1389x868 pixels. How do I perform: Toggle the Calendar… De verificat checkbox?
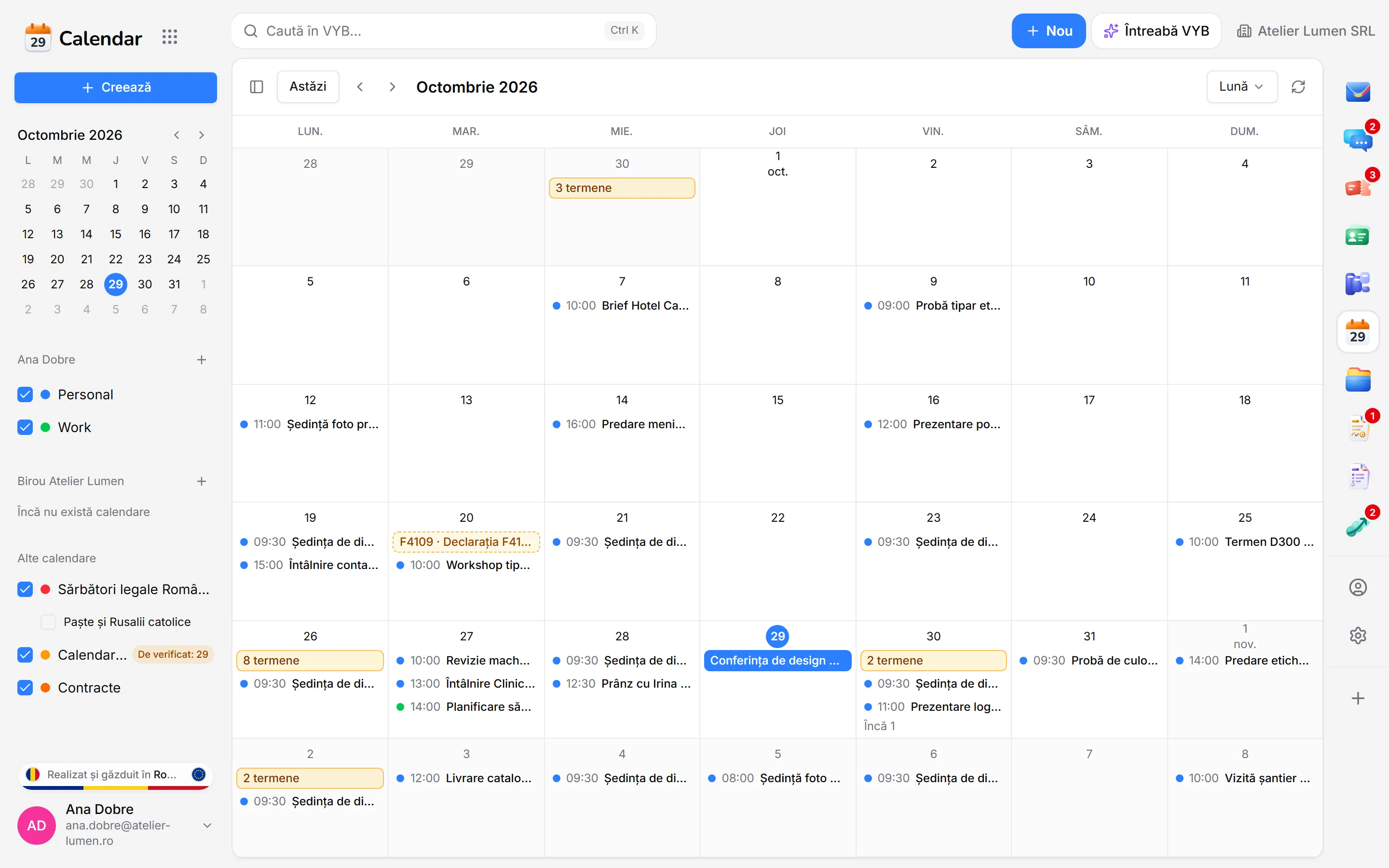coord(25,654)
